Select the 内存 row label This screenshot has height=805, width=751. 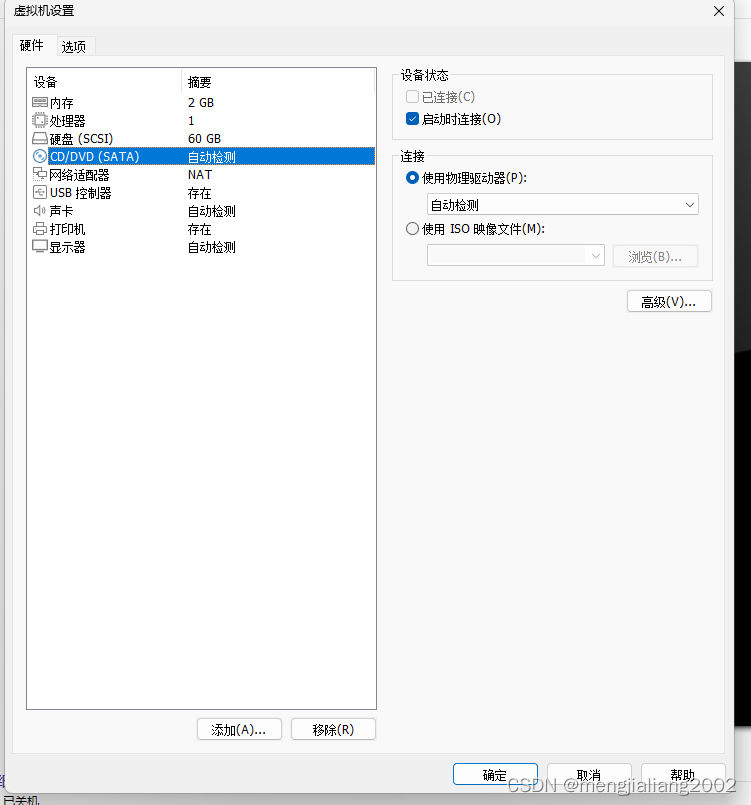[x=62, y=103]
